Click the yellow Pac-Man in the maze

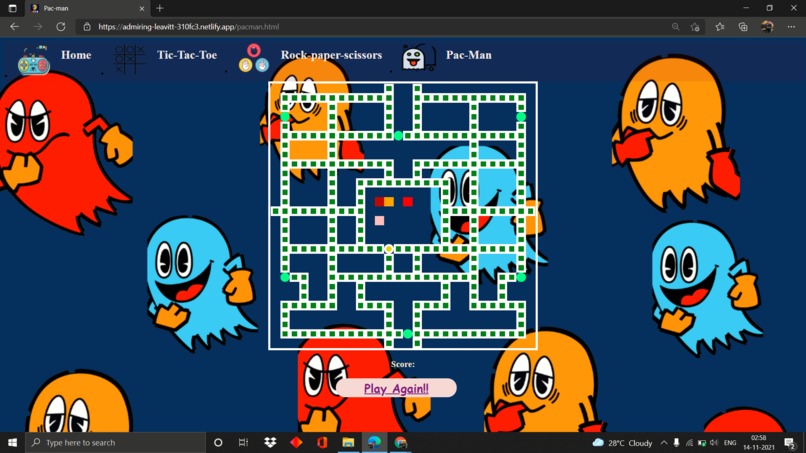[x=389, y=249]
